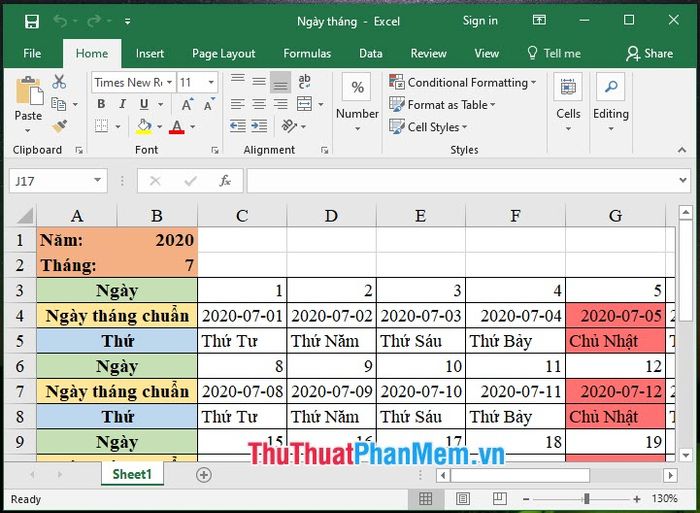This screenshot has width=700, height=513.
Task: Open font size dropdown showing 11
Action: 211,82
